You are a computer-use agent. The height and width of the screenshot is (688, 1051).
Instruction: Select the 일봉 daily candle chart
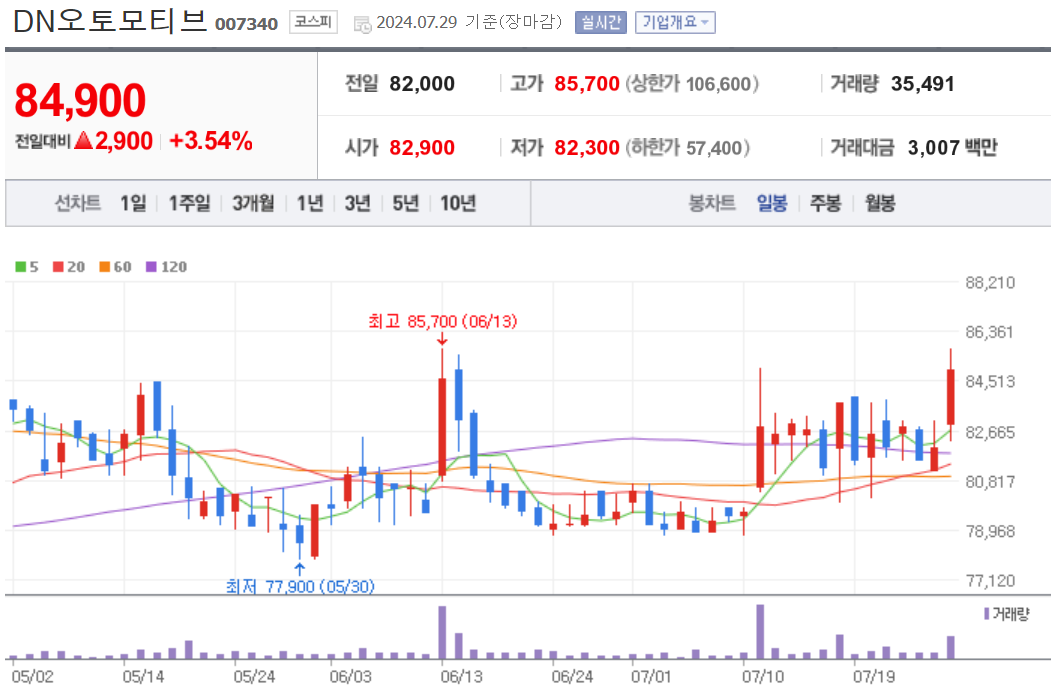771,203
